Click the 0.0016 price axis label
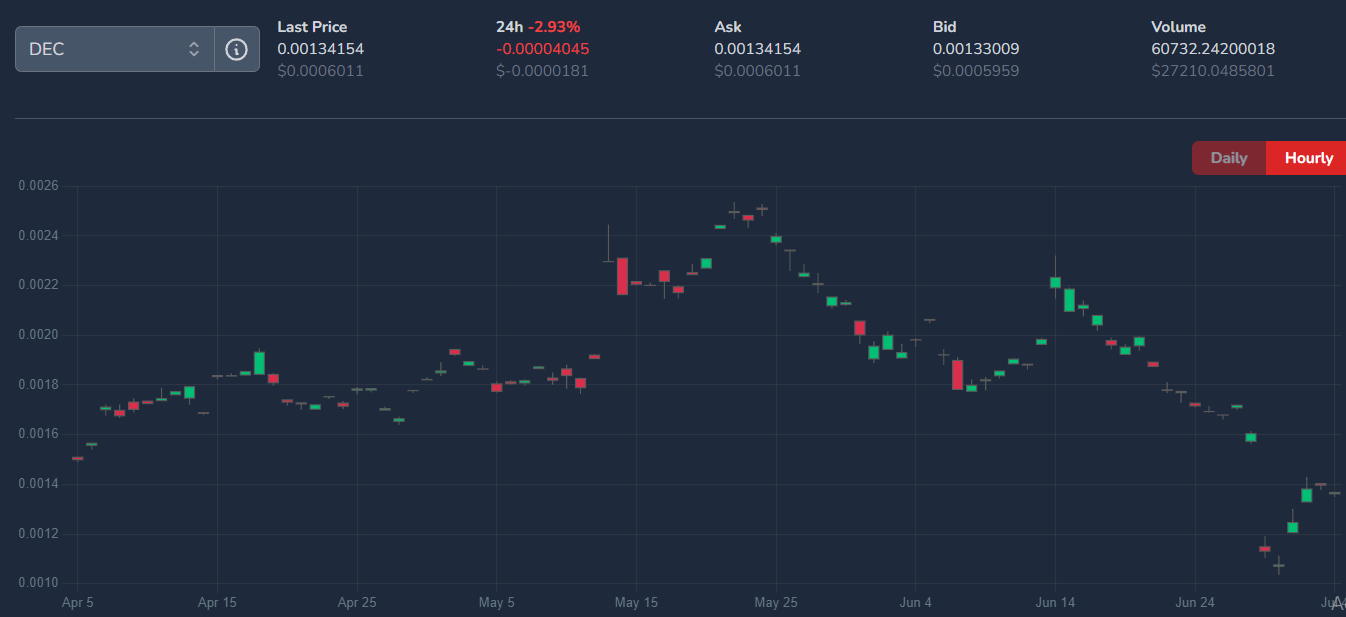Viewport: 1346px width, 617px height. point(39,434)
